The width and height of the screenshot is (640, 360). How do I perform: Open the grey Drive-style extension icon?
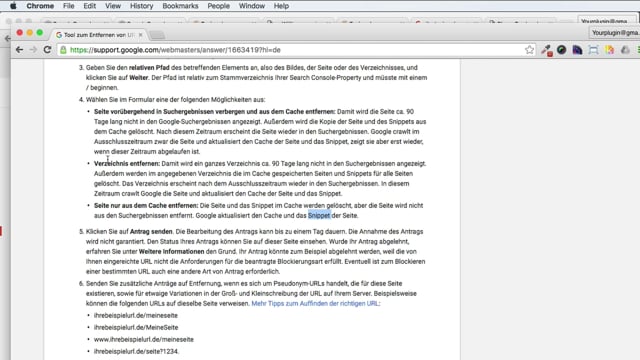[625, 50]
